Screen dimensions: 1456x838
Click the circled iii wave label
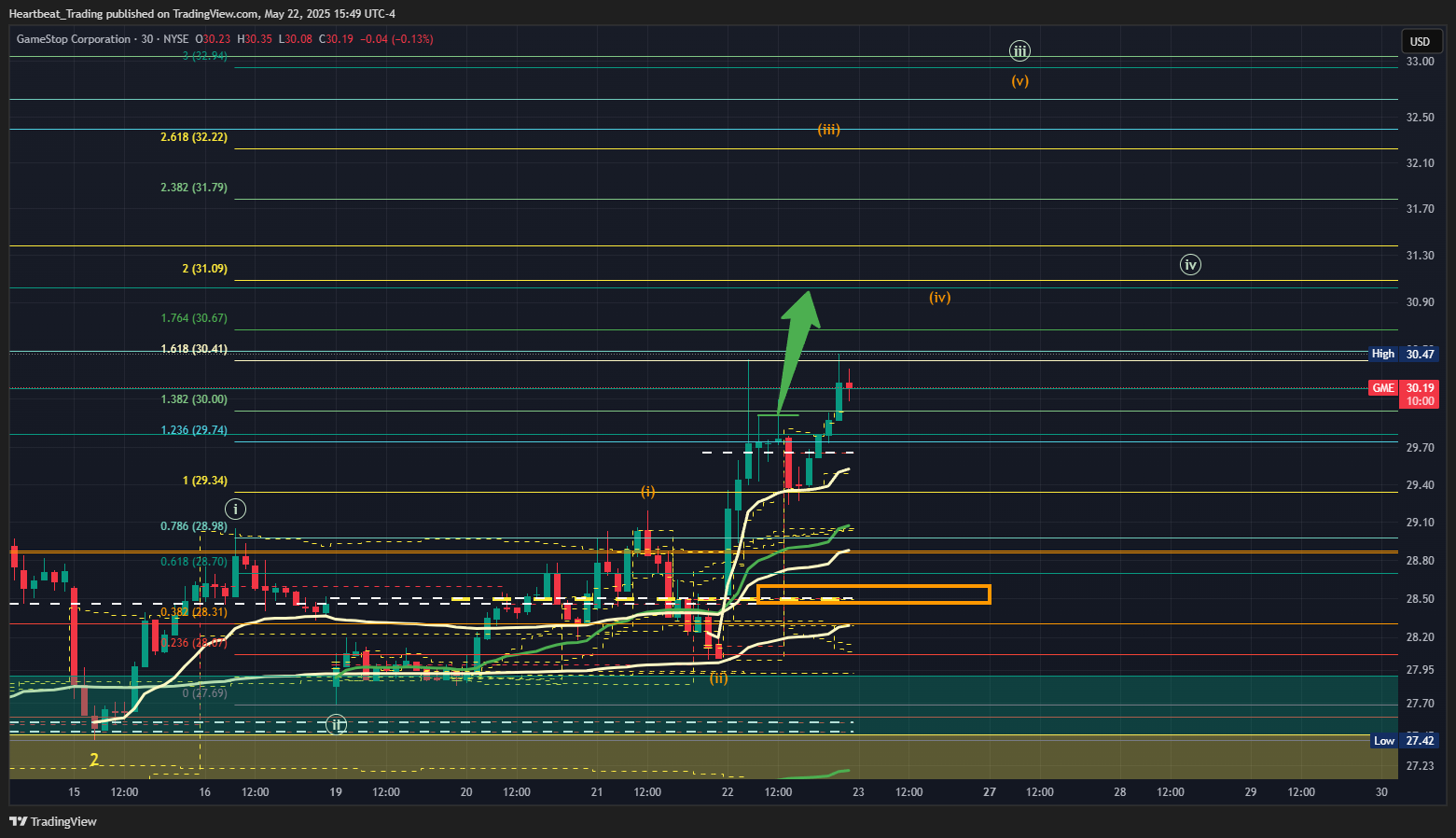pyautogui.click(x=1020, y=51)
